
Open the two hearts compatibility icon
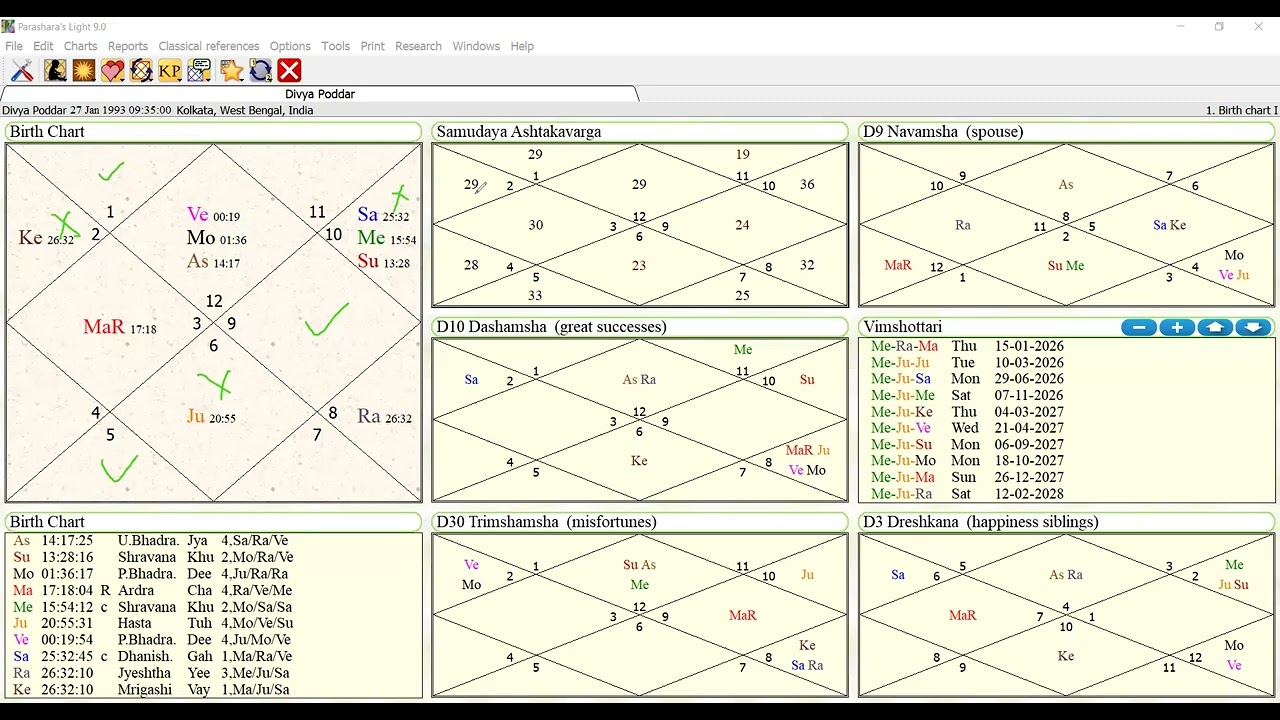click(x=112, y=70)
